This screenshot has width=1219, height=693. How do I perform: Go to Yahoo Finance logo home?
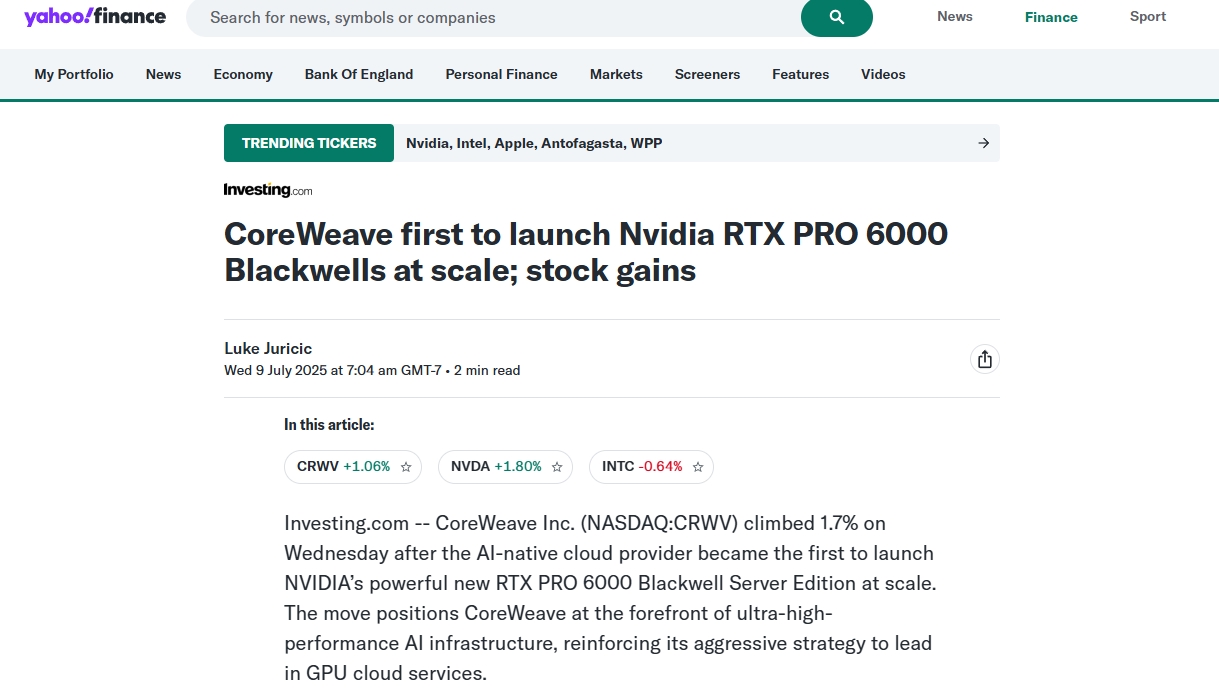95,16
